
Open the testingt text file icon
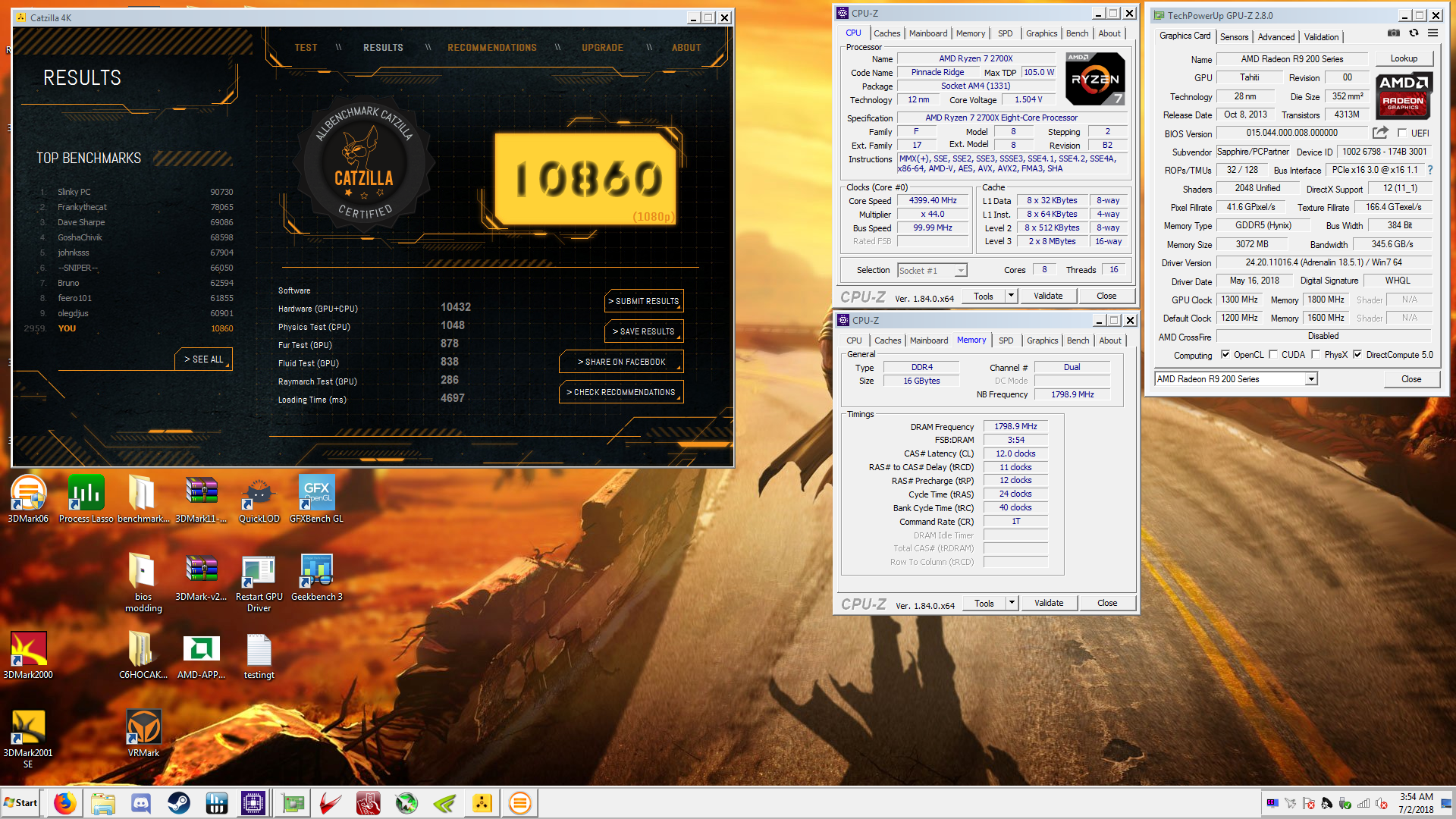(259, 654)
